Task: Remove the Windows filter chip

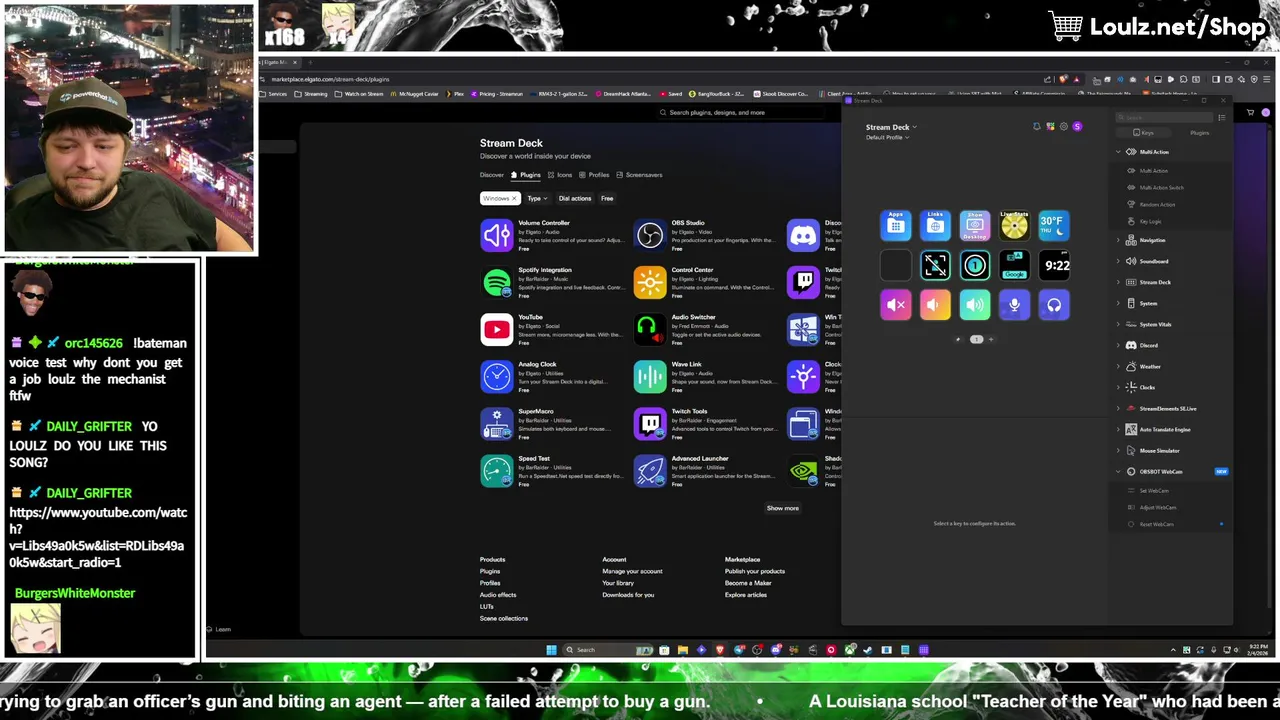Action: [x=515, y=198]
